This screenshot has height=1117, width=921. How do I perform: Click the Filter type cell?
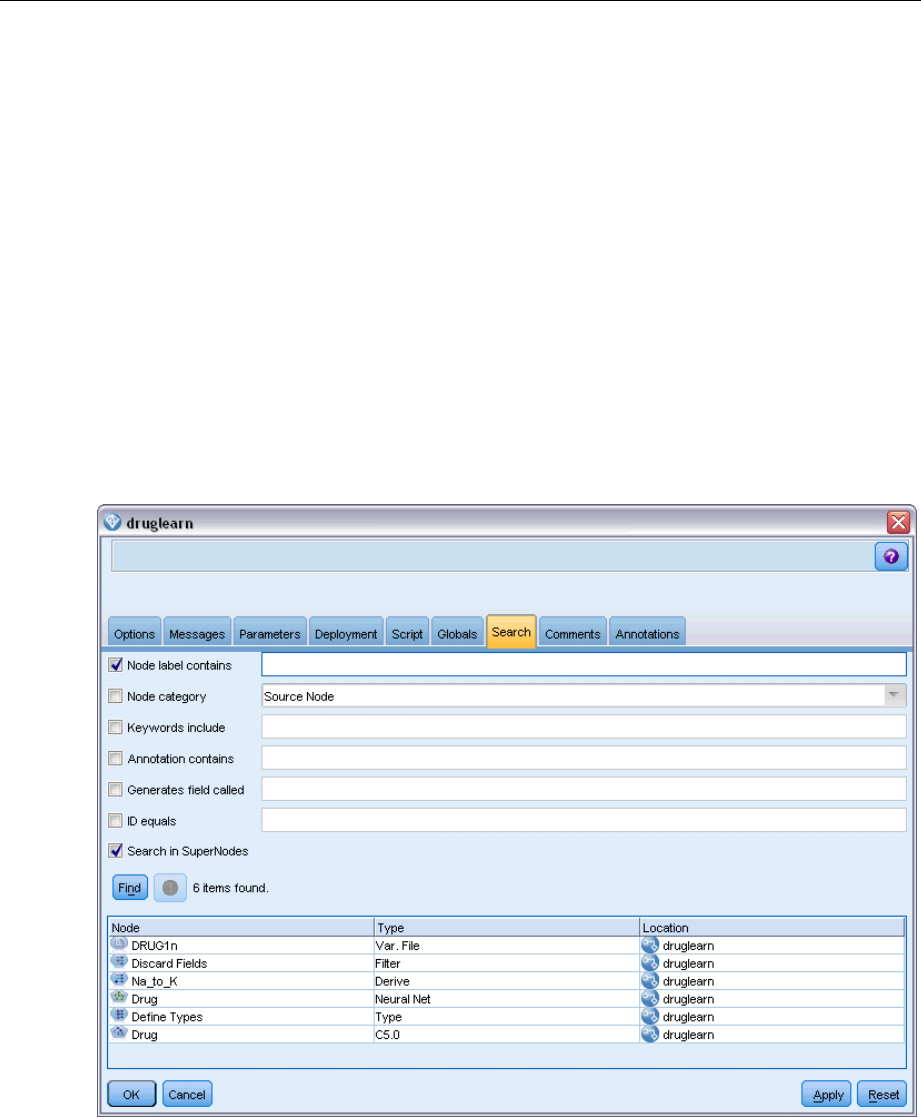(x=506, y=963)
